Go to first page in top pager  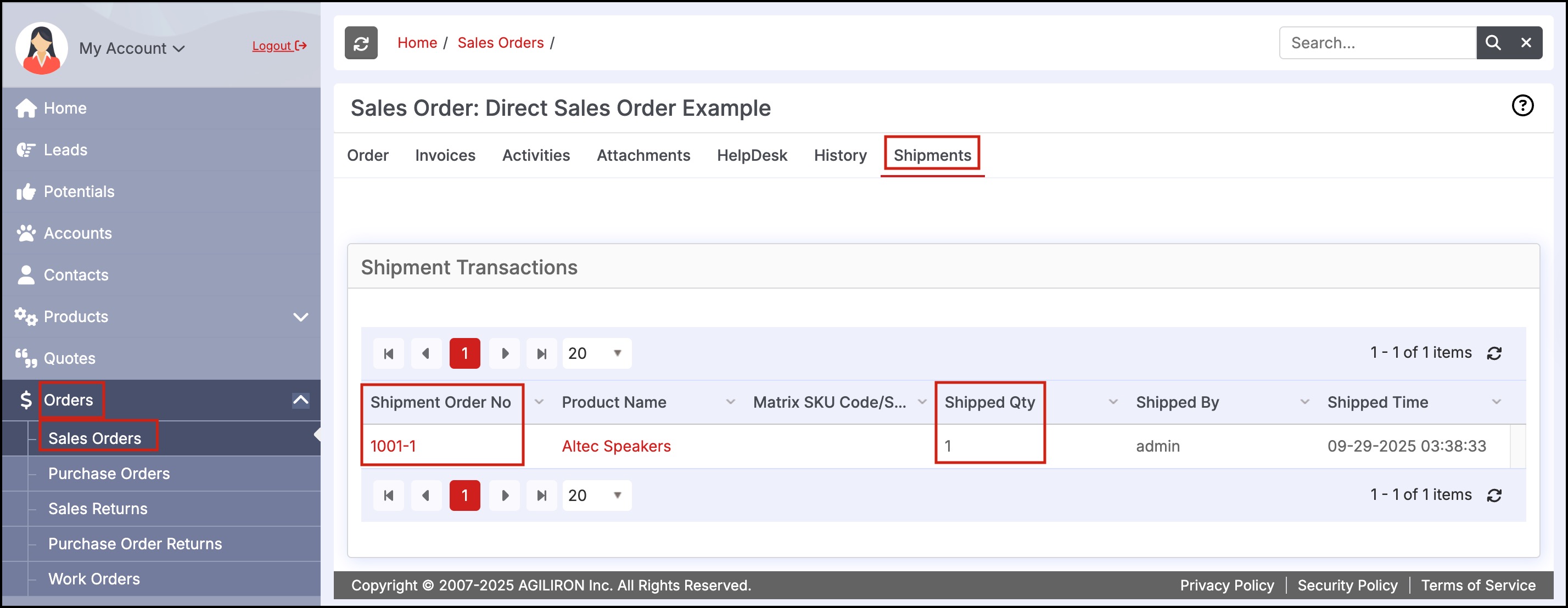pos(388,353)
